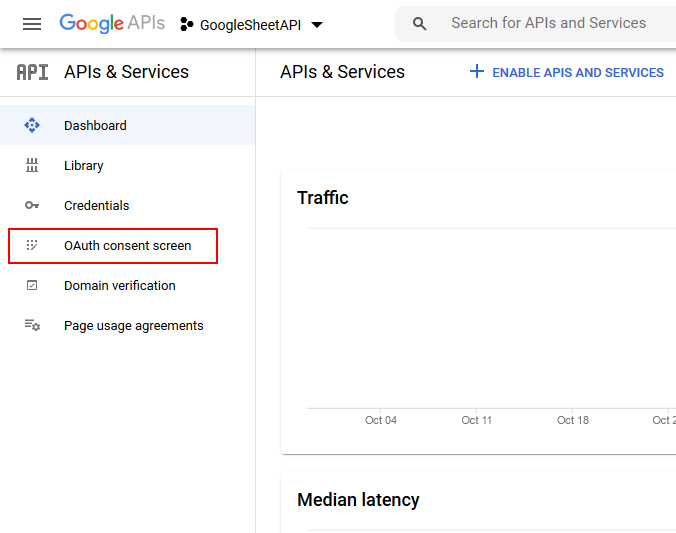The height and width of the screenshot is (533, 676).
Task: Navigate to Domain verification
Action: (119, 285)
